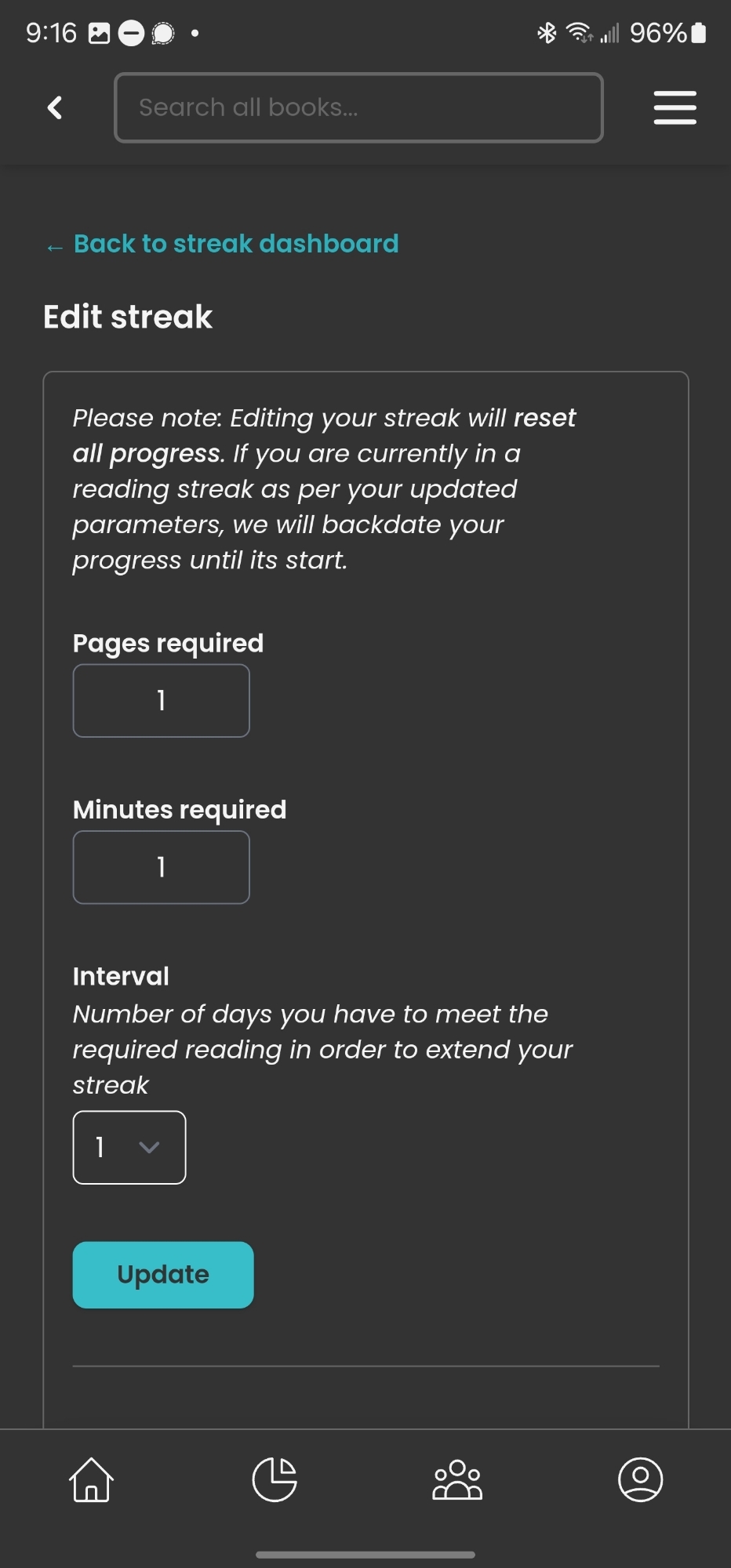Expand the Interval days dropdown
This screenshot has width=731, height=1568.
tap(129, 1148)
